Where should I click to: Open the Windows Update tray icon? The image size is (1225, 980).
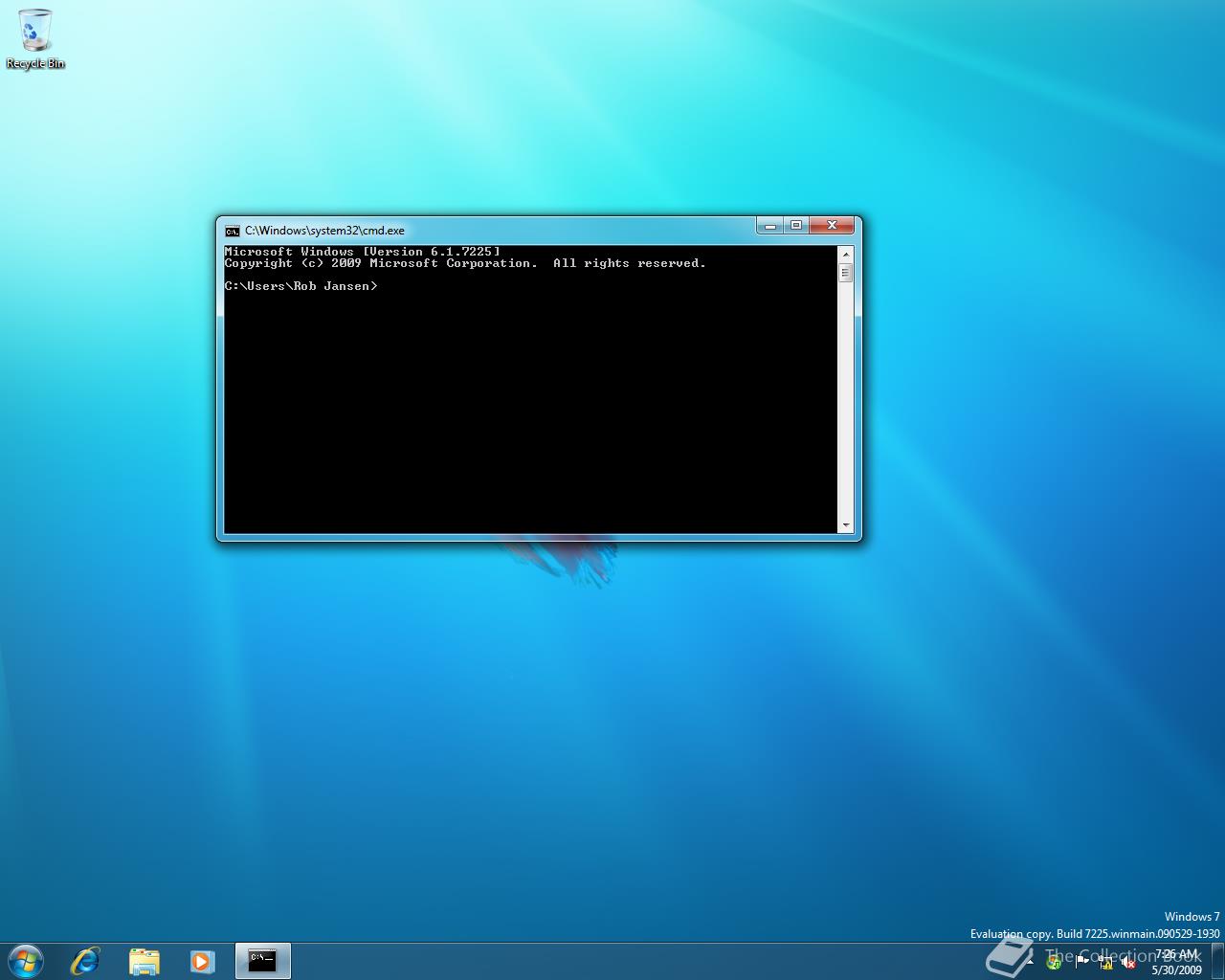click(1054, 962)
